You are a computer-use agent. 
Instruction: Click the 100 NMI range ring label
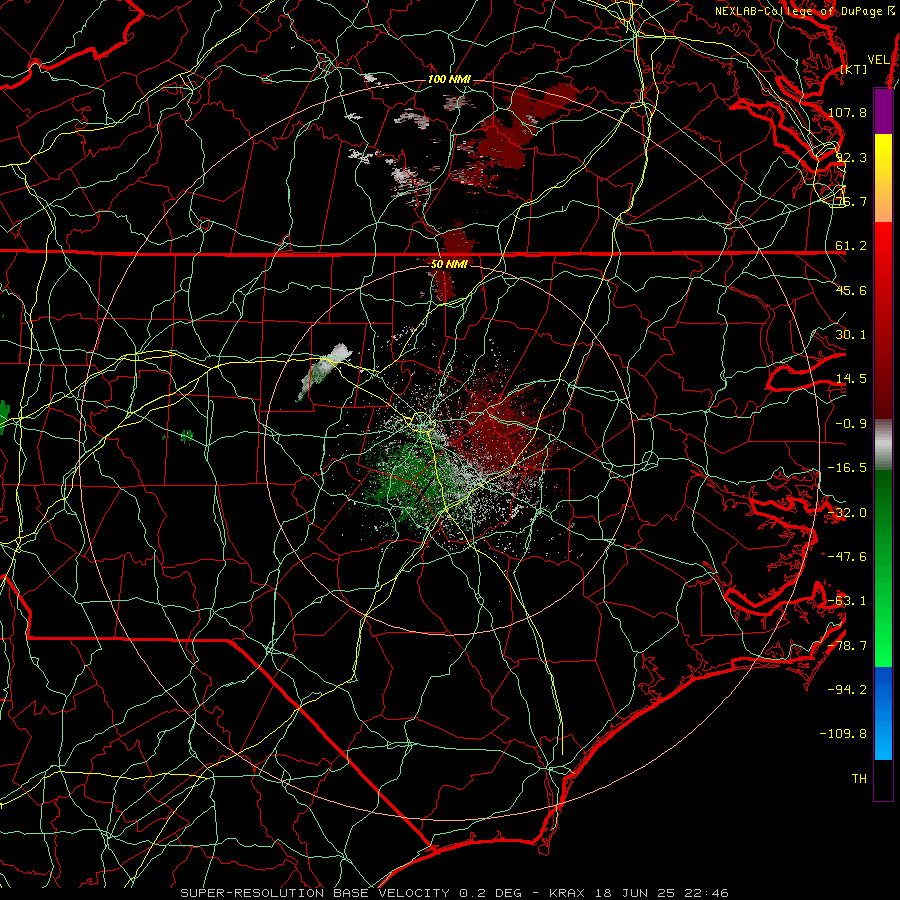(449, 79)
